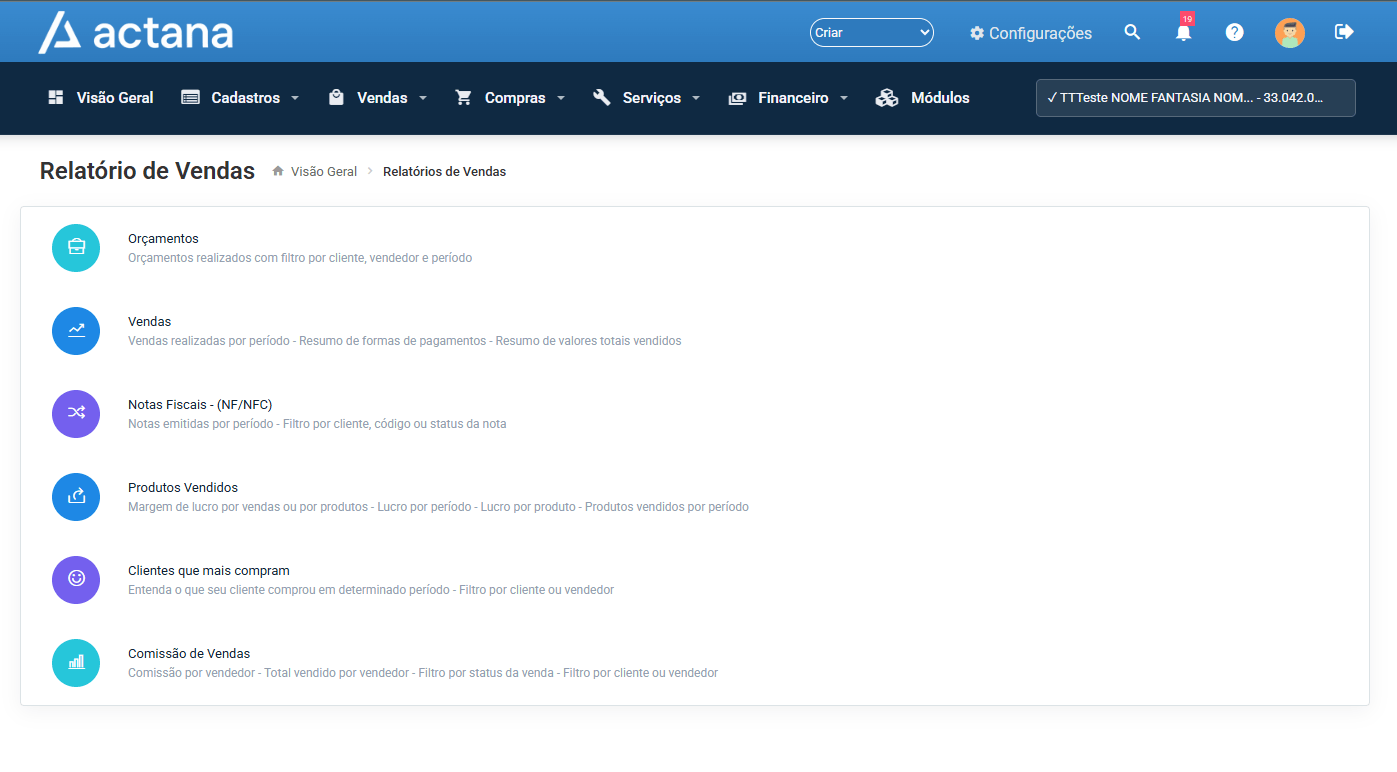
Task: Click the Produtos Vendidos share circle icon
Action: (76, 497)
